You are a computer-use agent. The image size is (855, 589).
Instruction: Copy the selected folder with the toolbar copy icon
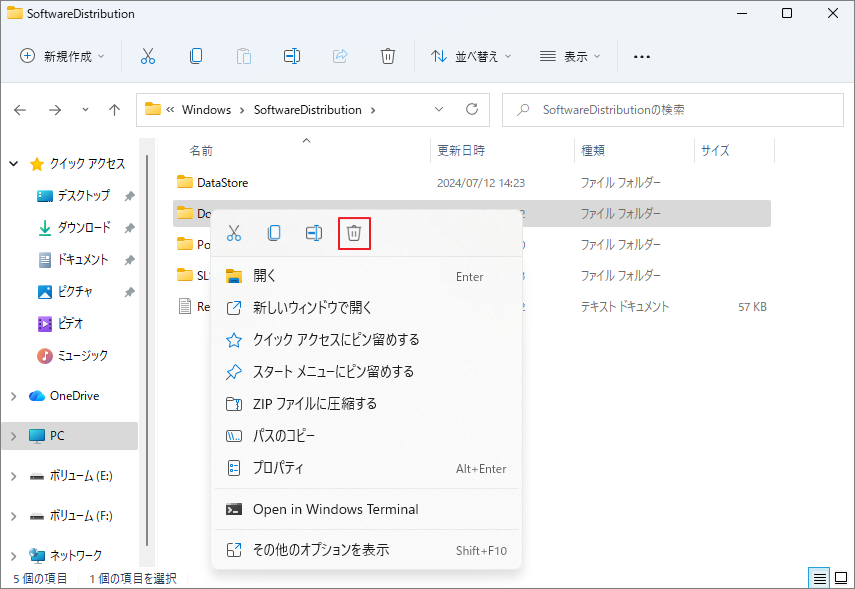[196, 56]
